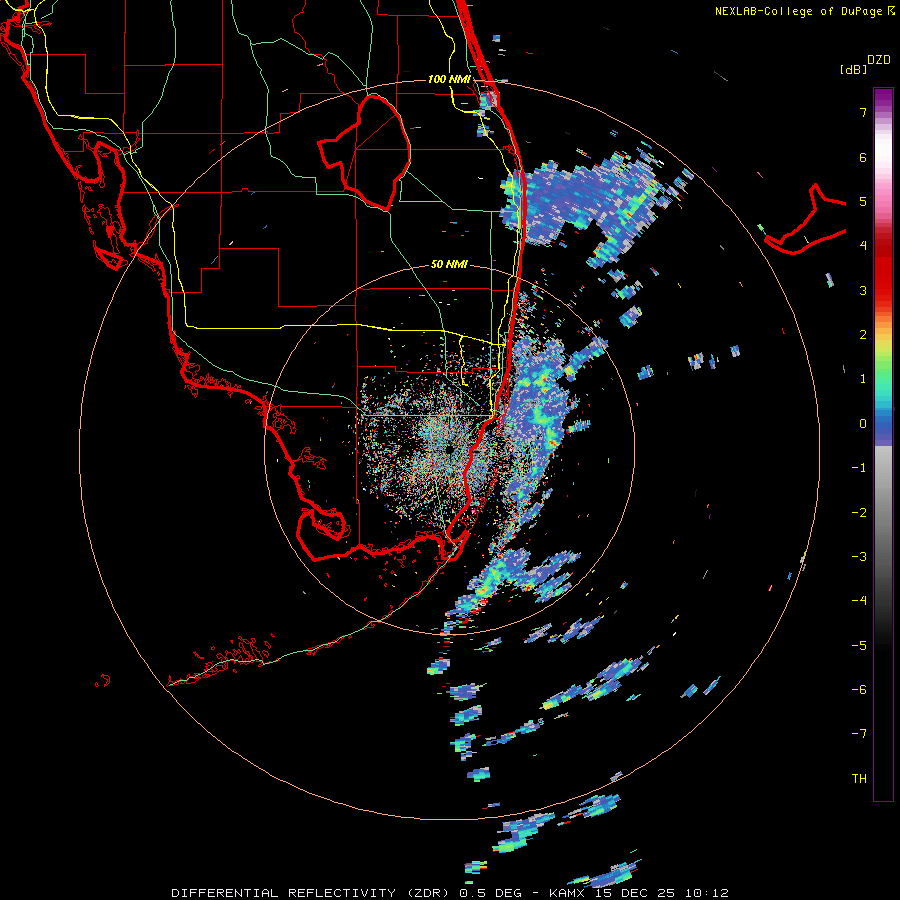Click the -3 value on the color scale

click(859, 556)
